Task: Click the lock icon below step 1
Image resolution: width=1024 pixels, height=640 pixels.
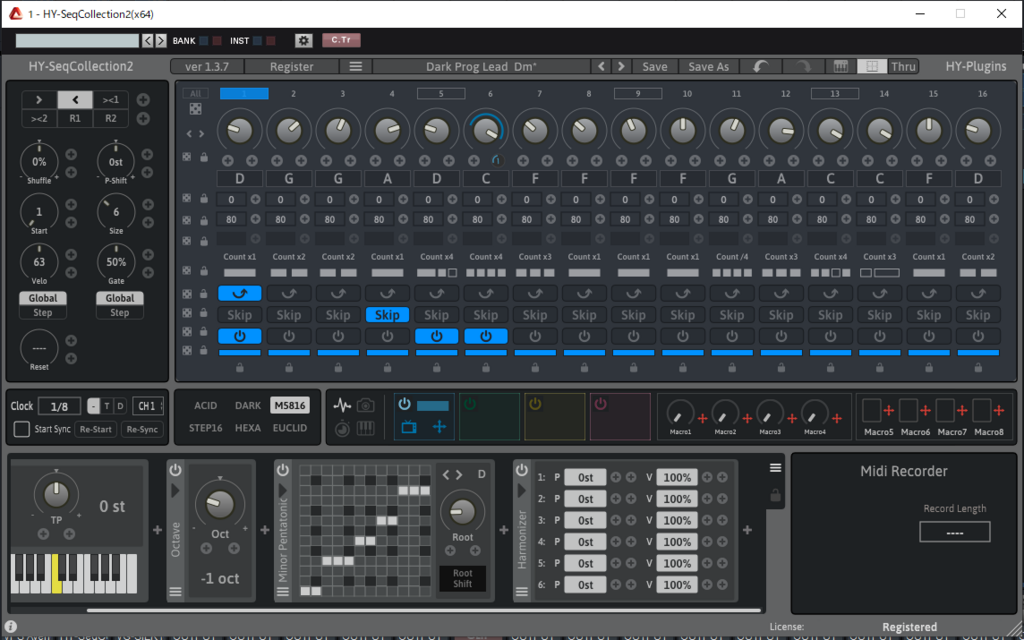Action: (240, 368)
